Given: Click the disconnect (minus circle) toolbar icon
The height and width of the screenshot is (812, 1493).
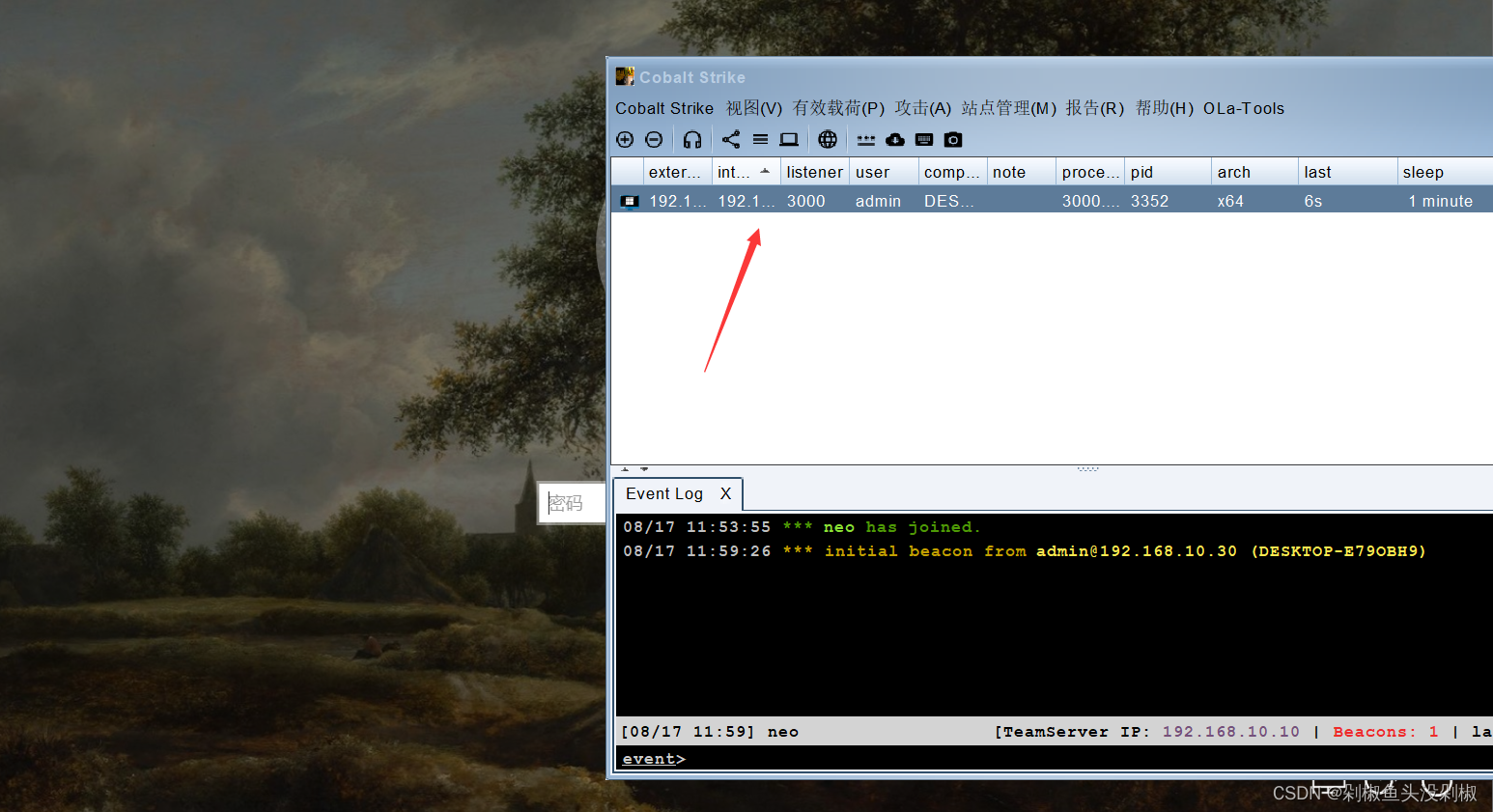Looking at the screenshot, I should pyautogui.click(x=654, y=140).
